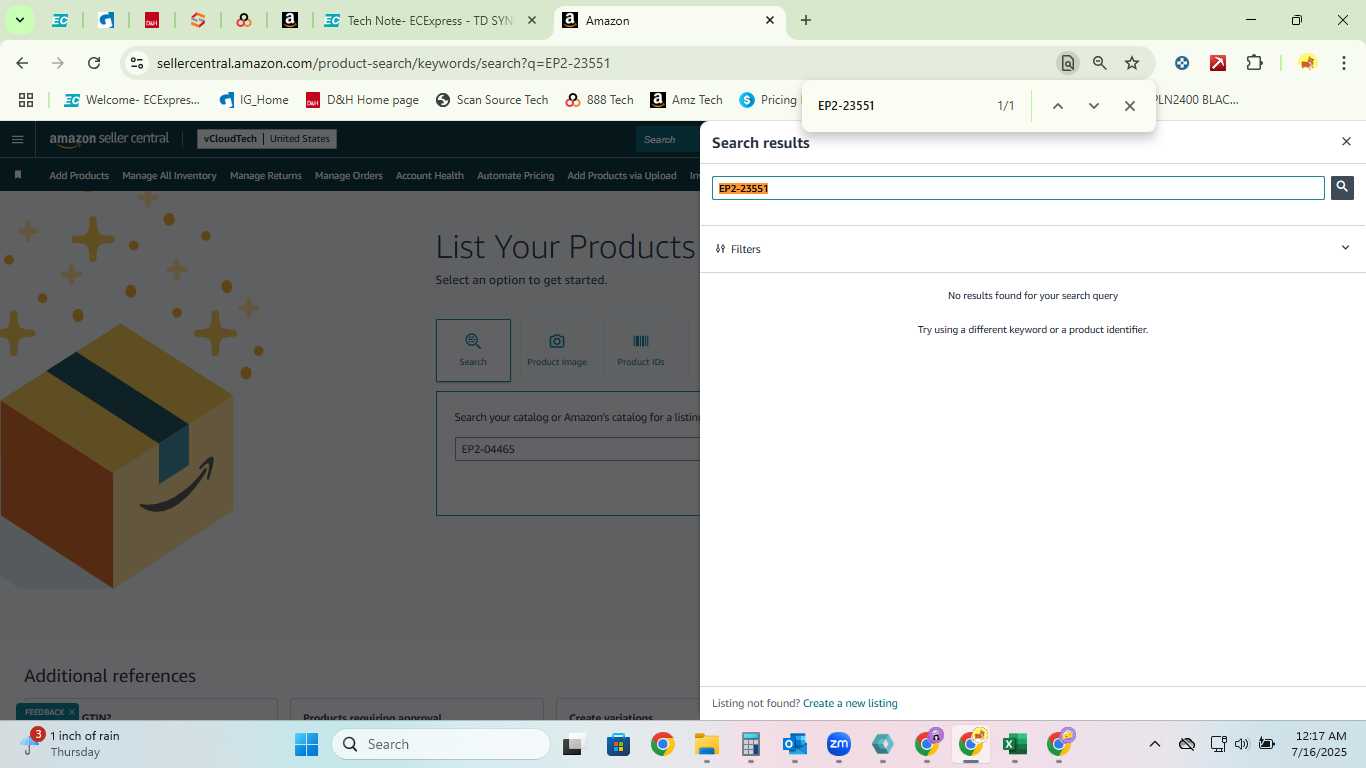Go to next find-in-page match
Screen dimensions: 1366x768
(x=1093, y=106)
